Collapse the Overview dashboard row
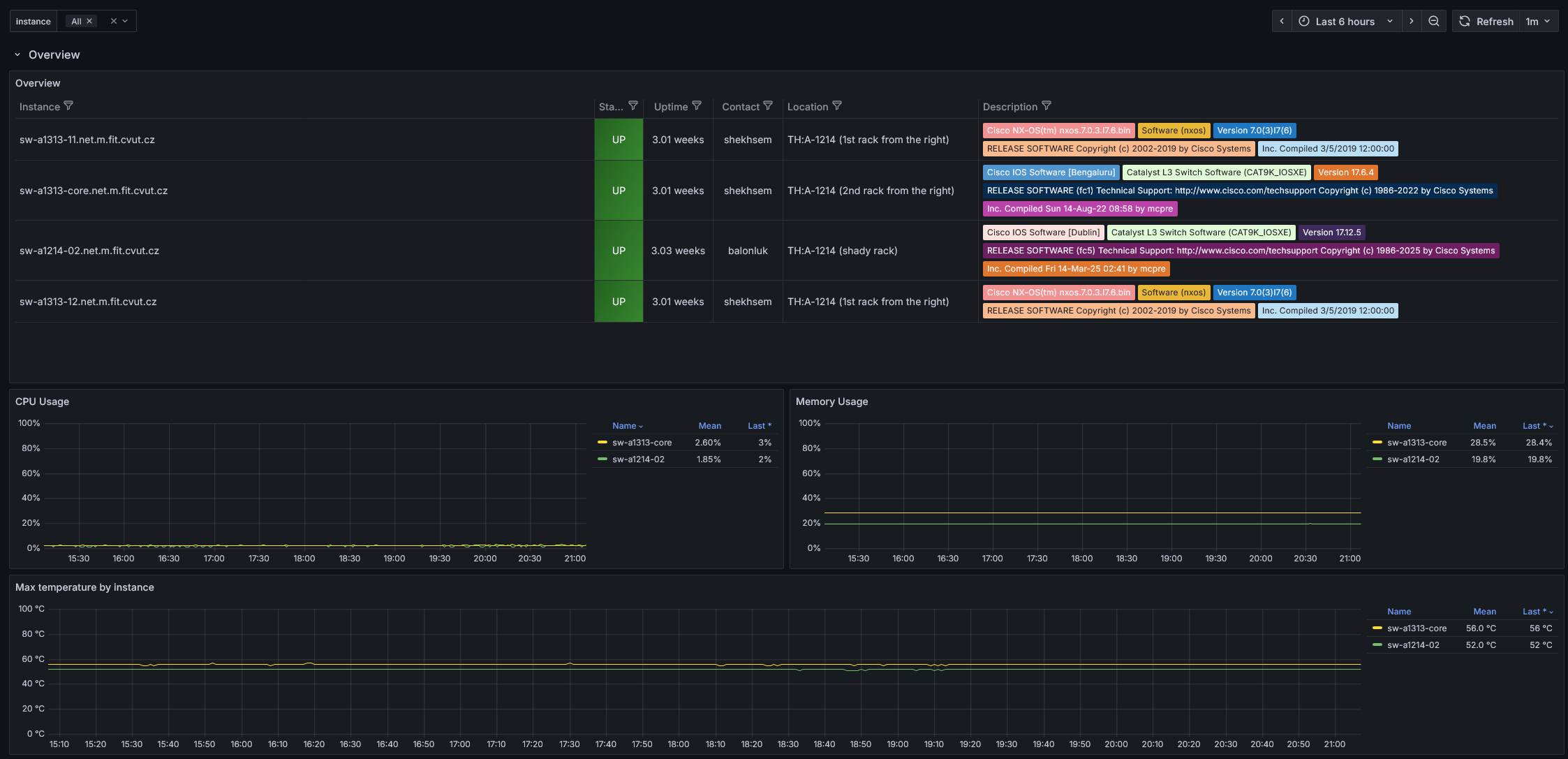Screen dimensions: 1568x759 [17, 54]
